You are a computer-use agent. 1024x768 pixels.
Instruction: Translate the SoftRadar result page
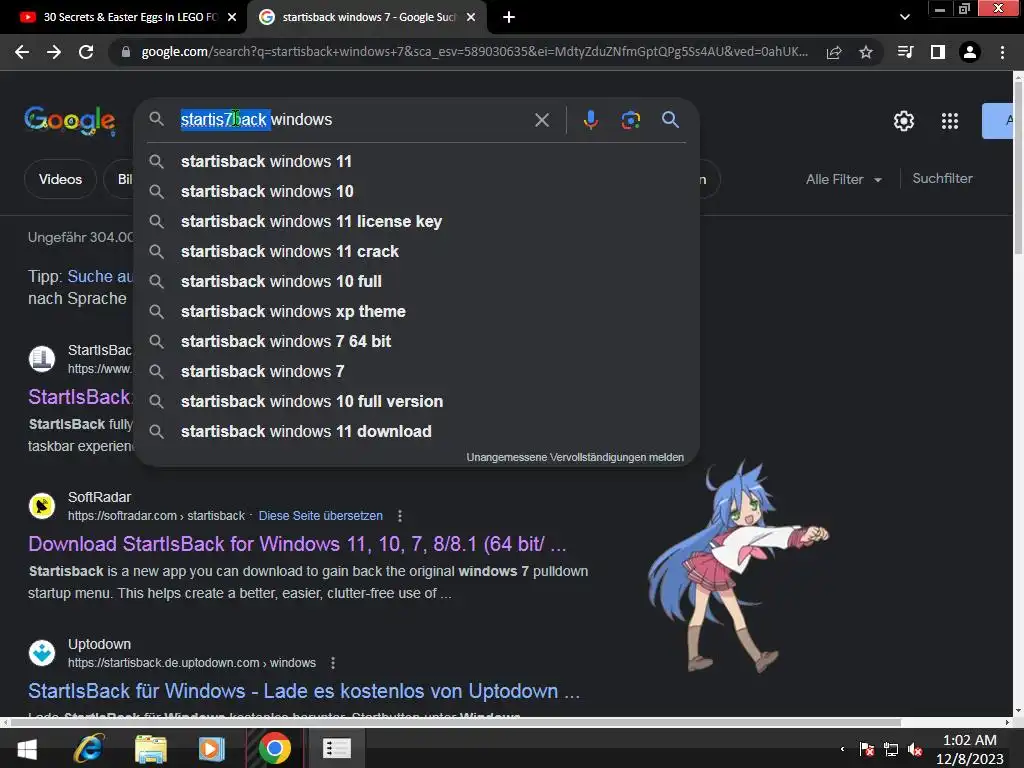[x=321, y=516]
